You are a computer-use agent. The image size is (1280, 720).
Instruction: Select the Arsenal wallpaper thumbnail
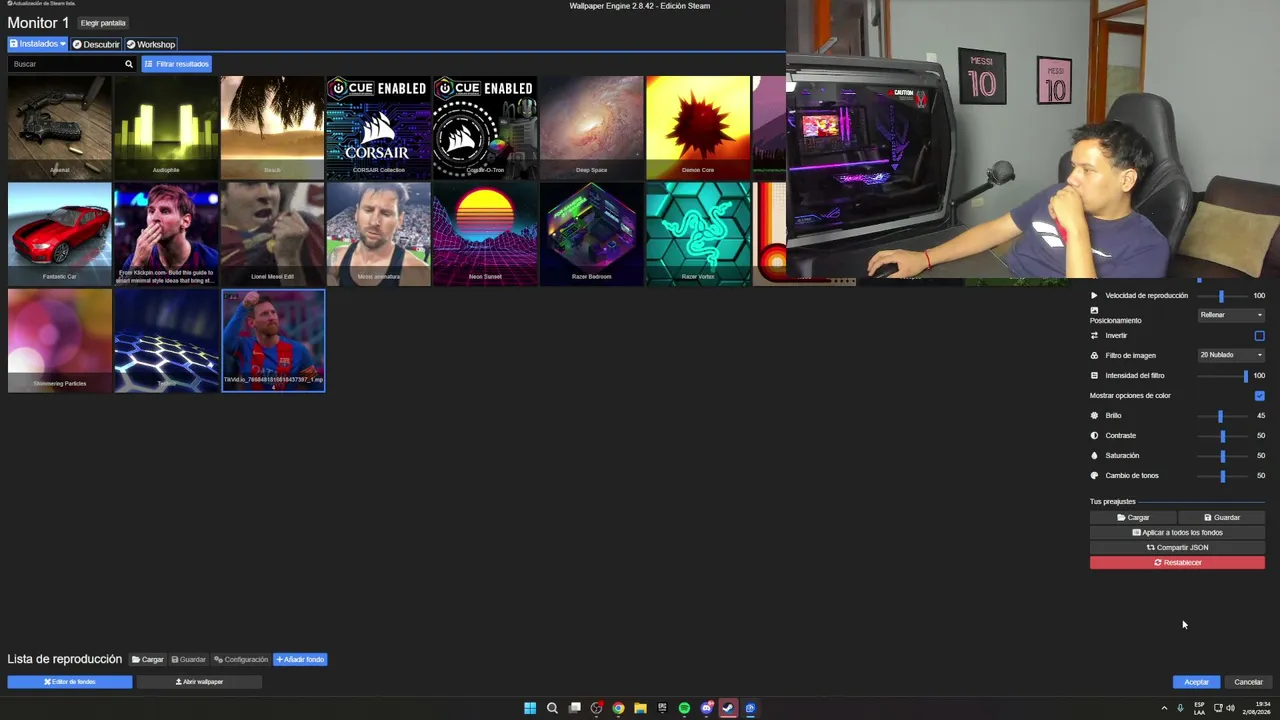pos(60,127)
